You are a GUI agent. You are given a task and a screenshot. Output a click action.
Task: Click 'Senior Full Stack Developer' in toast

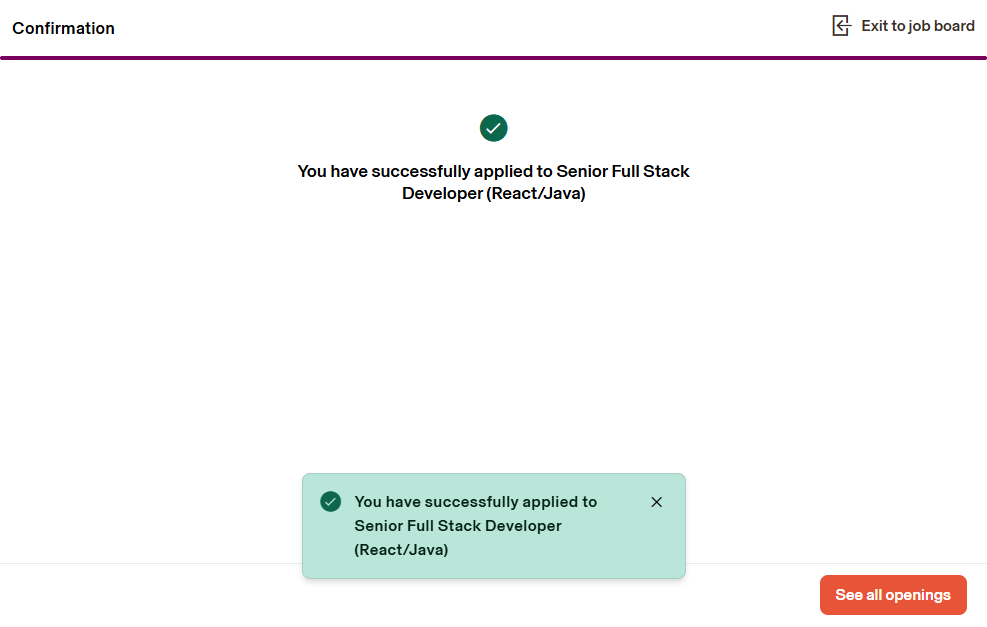pos(458,526)
